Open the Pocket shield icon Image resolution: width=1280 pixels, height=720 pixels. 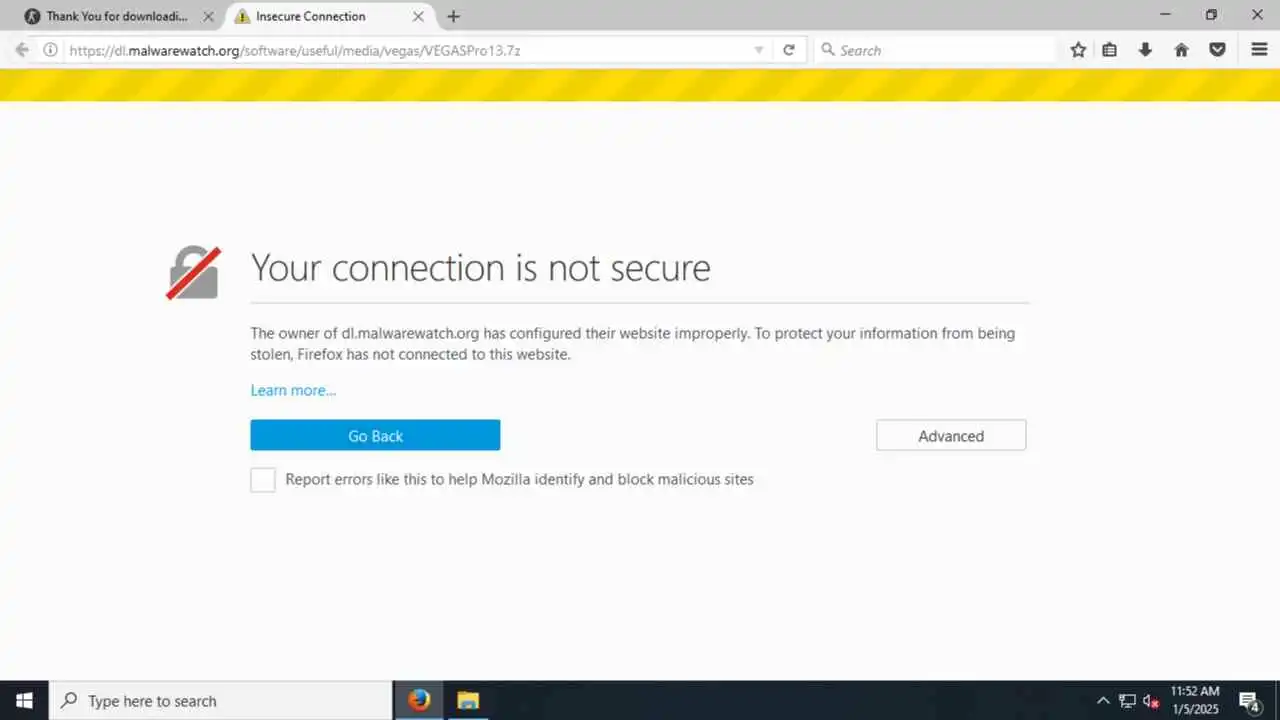pyautogui.click(x=1217, y=50)
